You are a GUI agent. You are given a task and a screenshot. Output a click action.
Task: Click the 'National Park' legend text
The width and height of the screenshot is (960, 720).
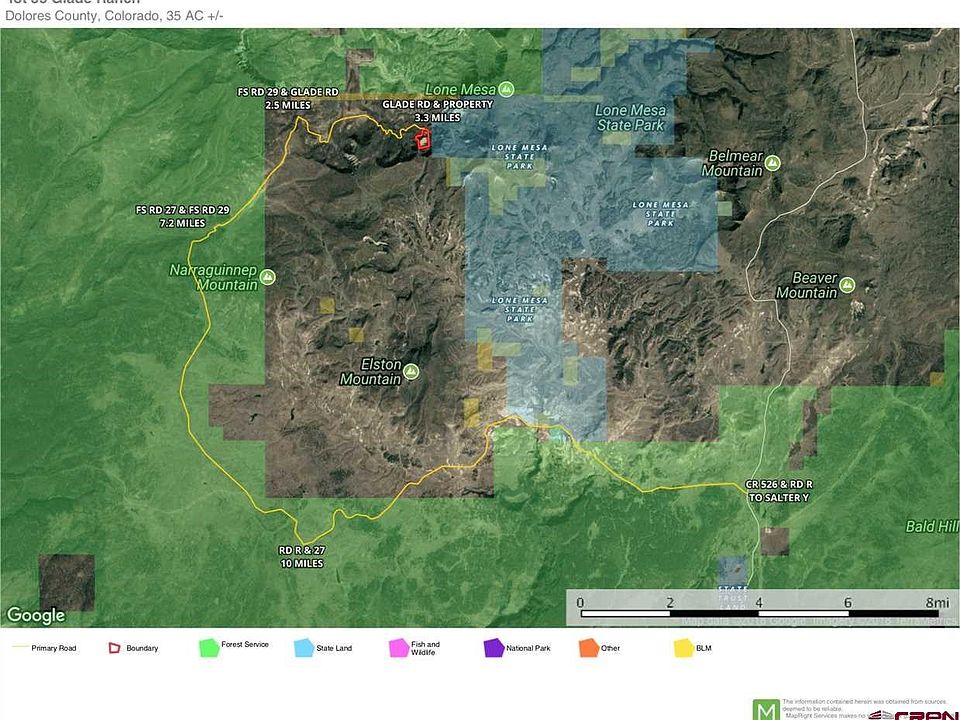[x=528, y=648]
